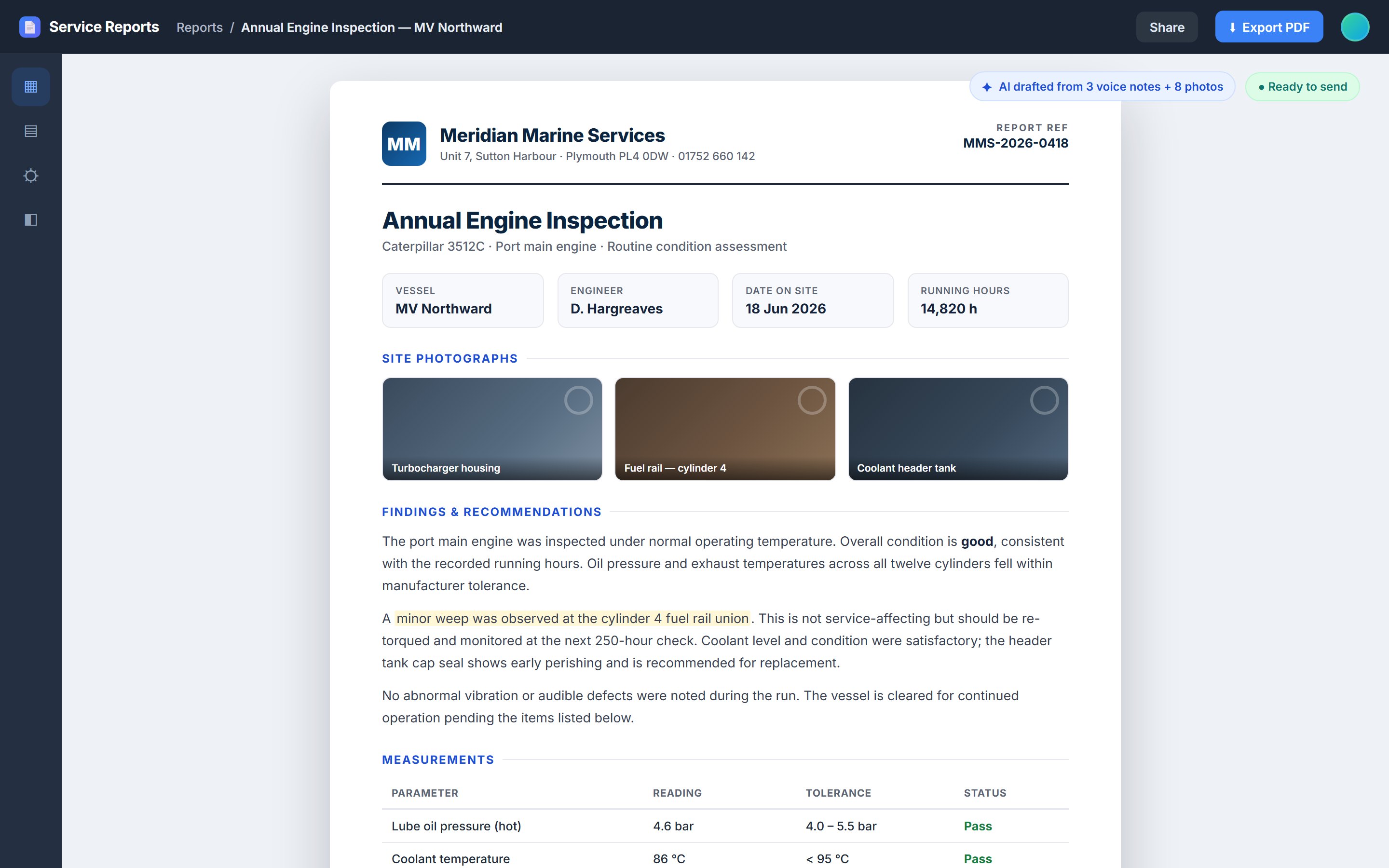
Task: Click the 4.6 bar reading cell
Action: coord(673,826)
